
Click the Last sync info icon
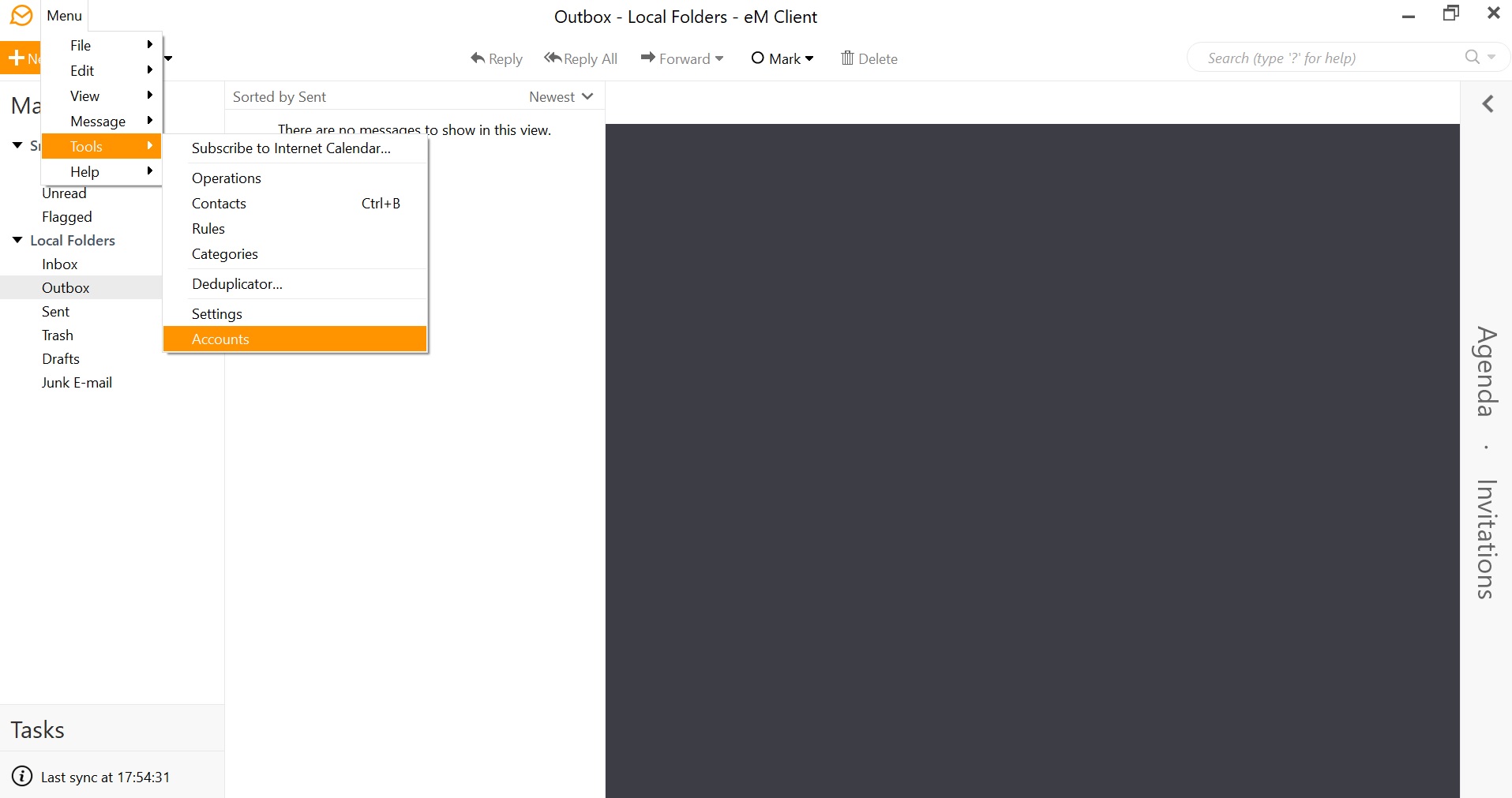[x=22, y=776]
